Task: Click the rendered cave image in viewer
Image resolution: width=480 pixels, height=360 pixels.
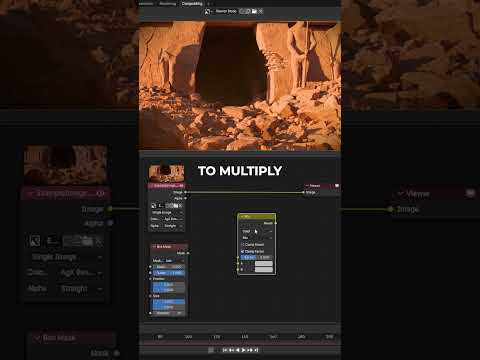Action: [x=240, y=86]
